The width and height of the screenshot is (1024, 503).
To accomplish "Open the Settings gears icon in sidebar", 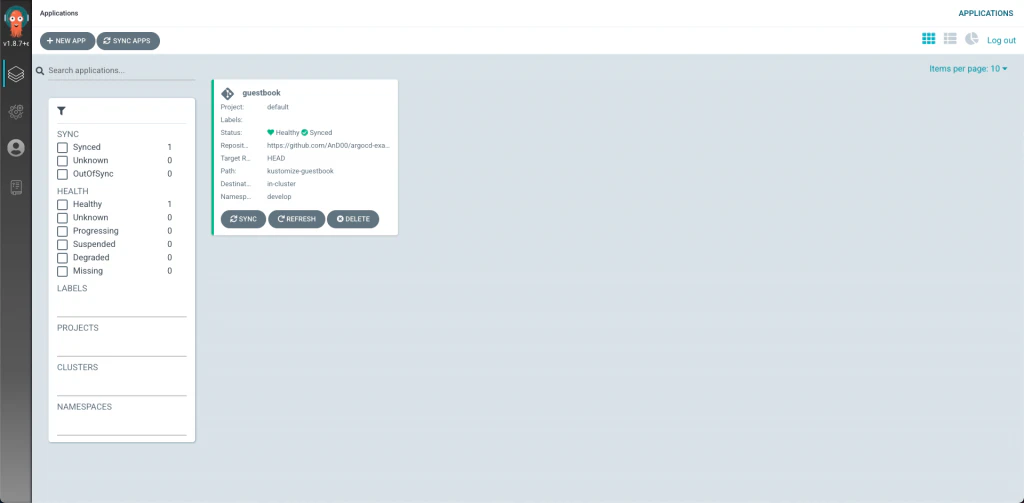I will click(x=16, y=112).
